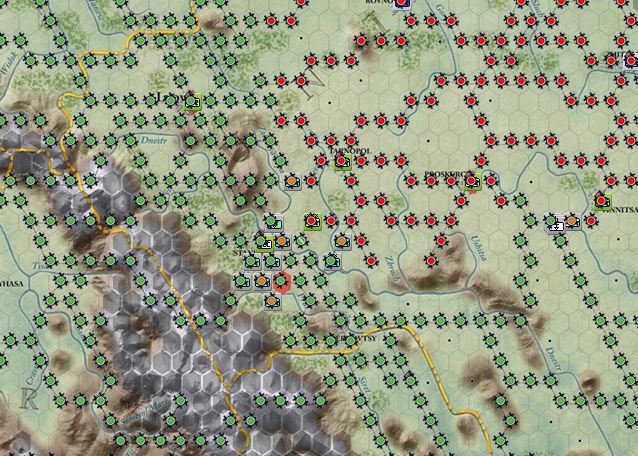Select orange-marked unit right of Stanislav HQ counter

pyautogui.click(x=282, y=242)
